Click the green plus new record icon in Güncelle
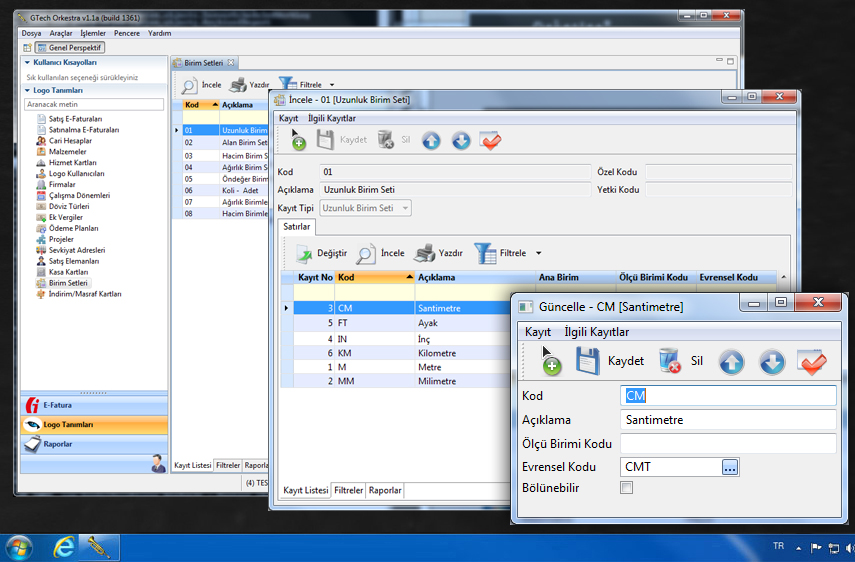855x562 pixels. click(x=550, y=363)
